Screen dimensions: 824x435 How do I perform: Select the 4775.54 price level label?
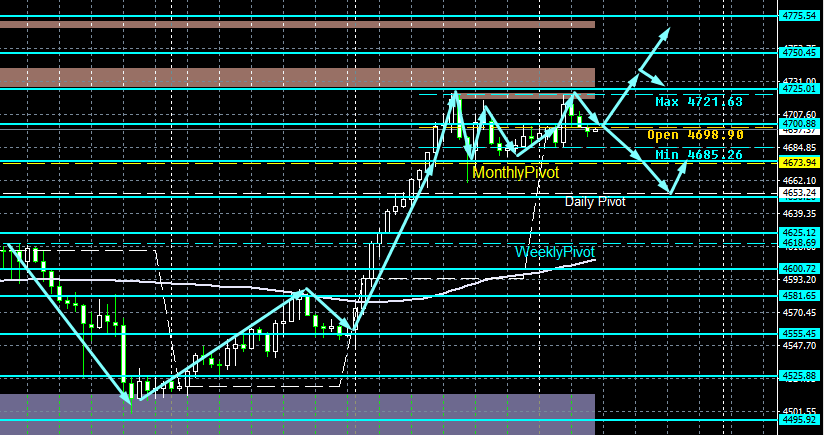tap(799, 16)
